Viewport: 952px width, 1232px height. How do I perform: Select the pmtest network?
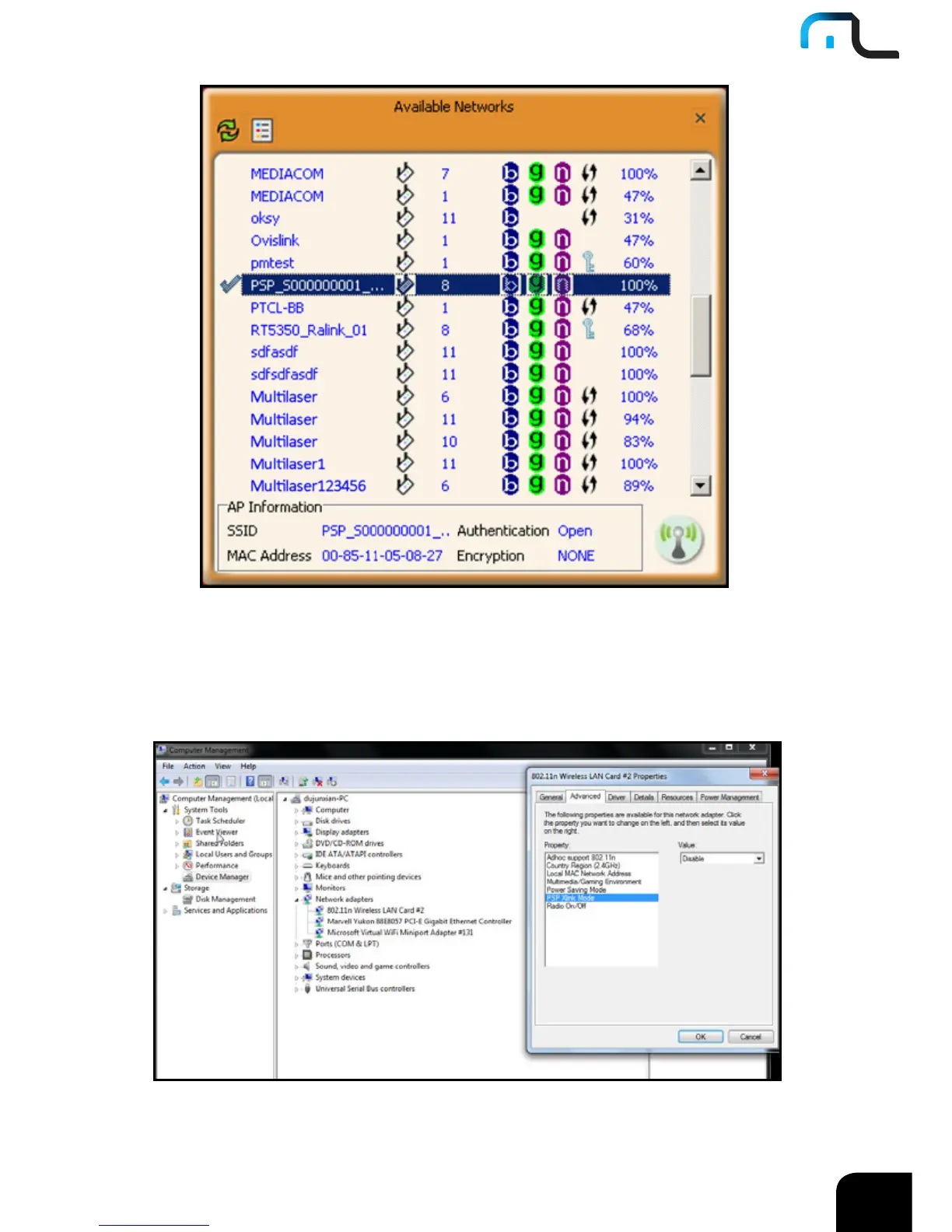click(453, 263)
